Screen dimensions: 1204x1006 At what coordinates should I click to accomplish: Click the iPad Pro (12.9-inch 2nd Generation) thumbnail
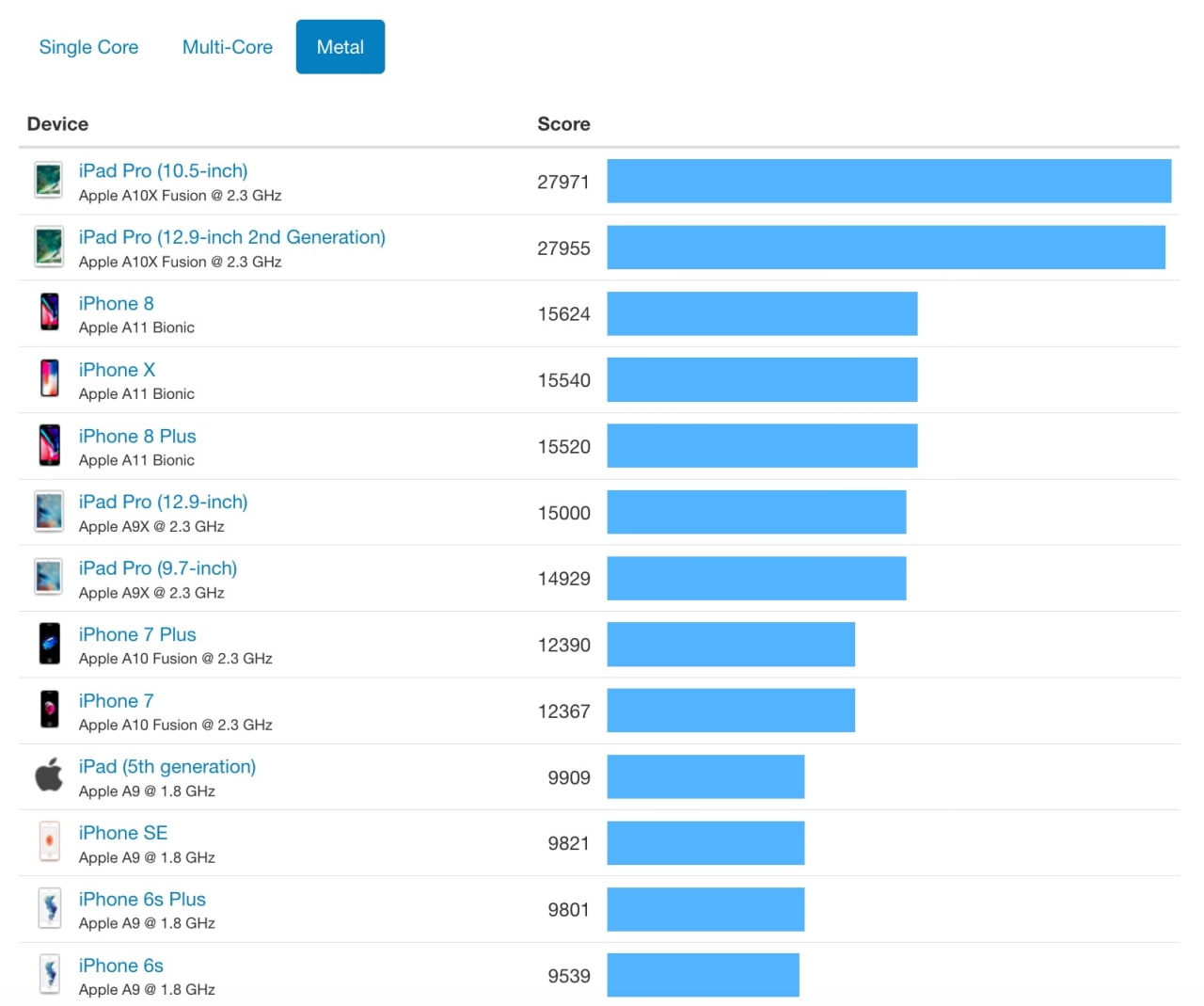[49, 247]
